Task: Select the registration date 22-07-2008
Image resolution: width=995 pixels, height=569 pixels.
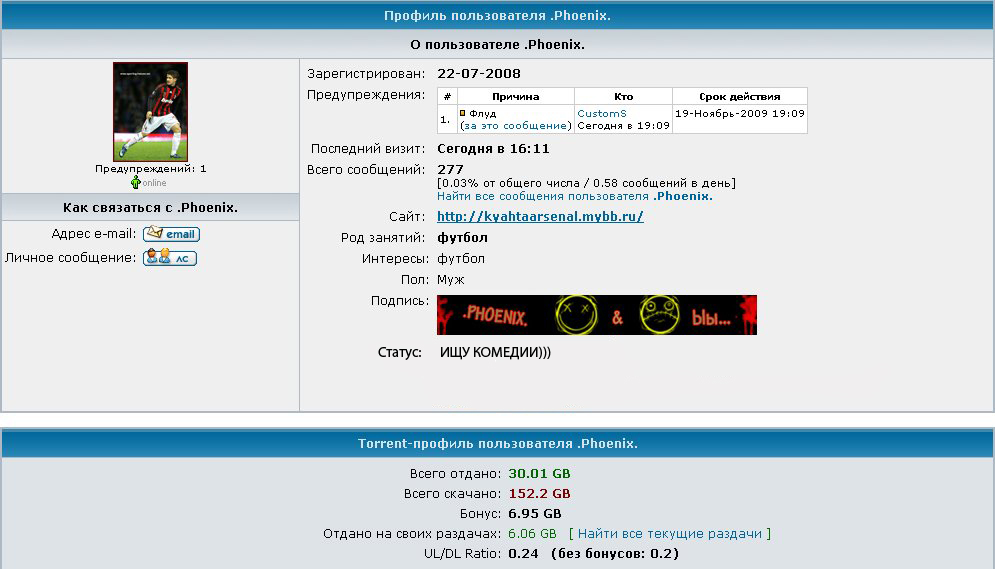Action: coord(479,74)
